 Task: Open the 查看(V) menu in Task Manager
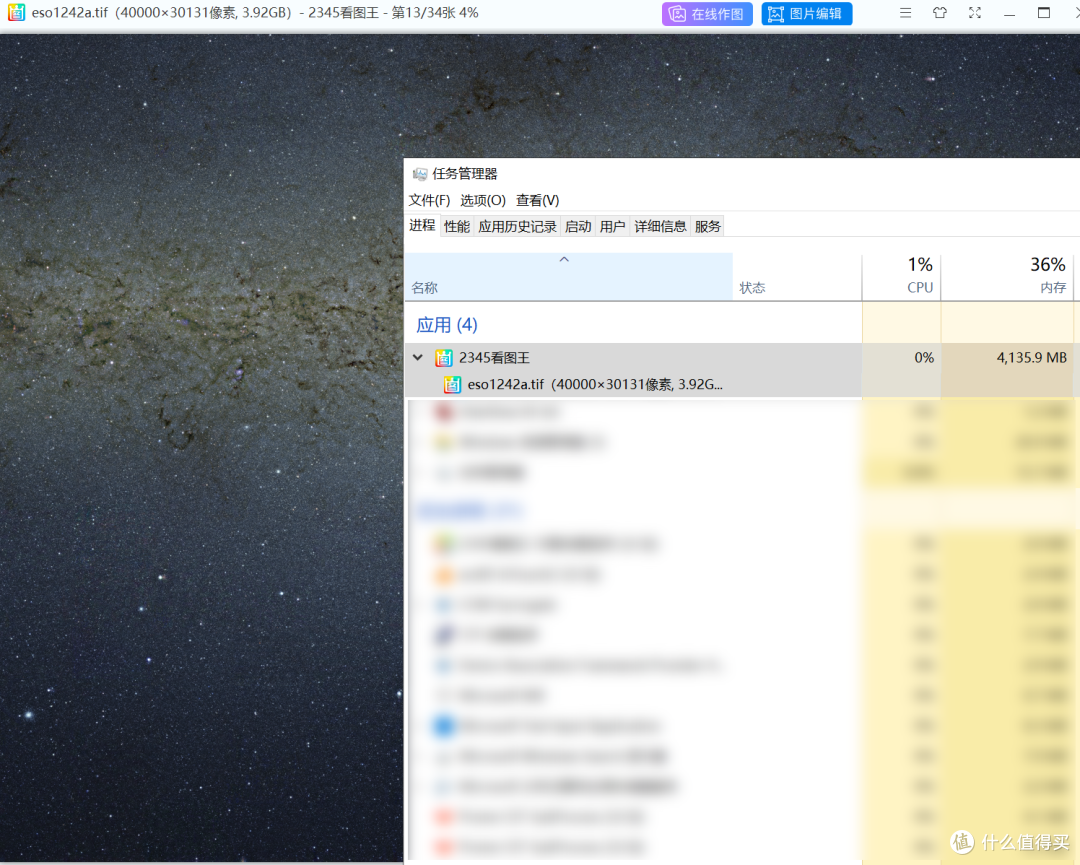click(538, 200)
